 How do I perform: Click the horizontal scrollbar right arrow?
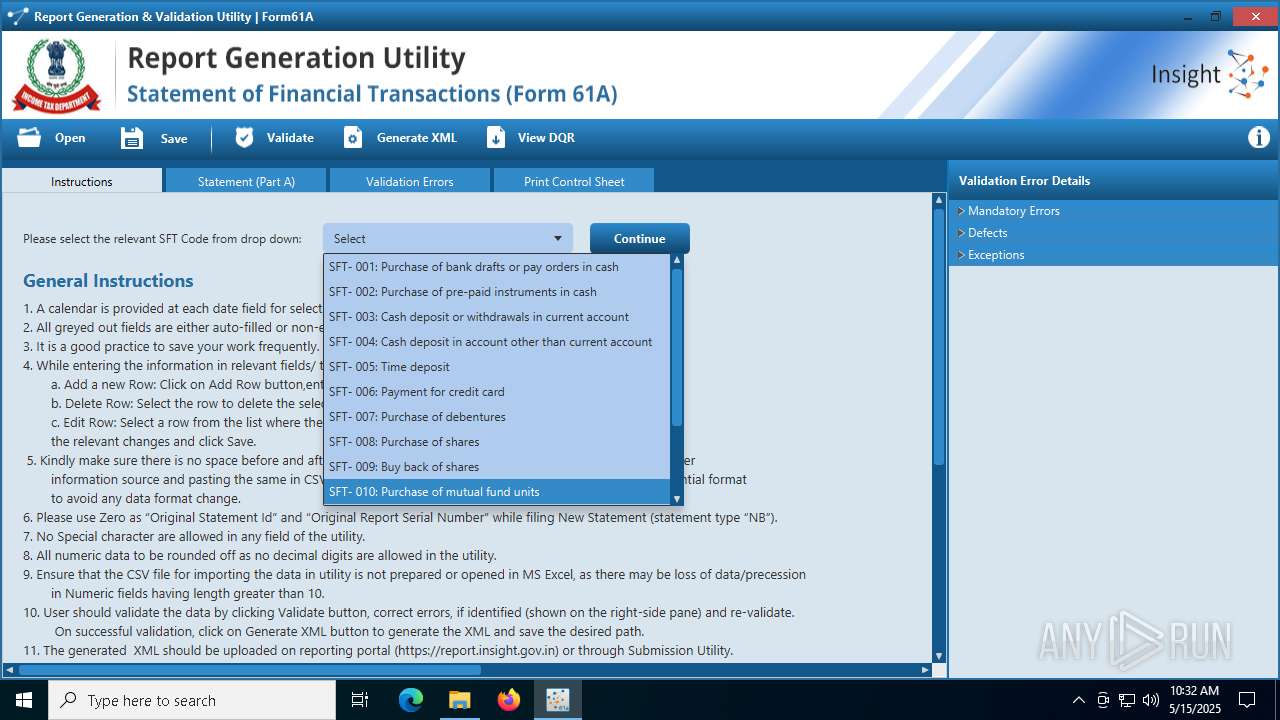(x=925, y=670)
